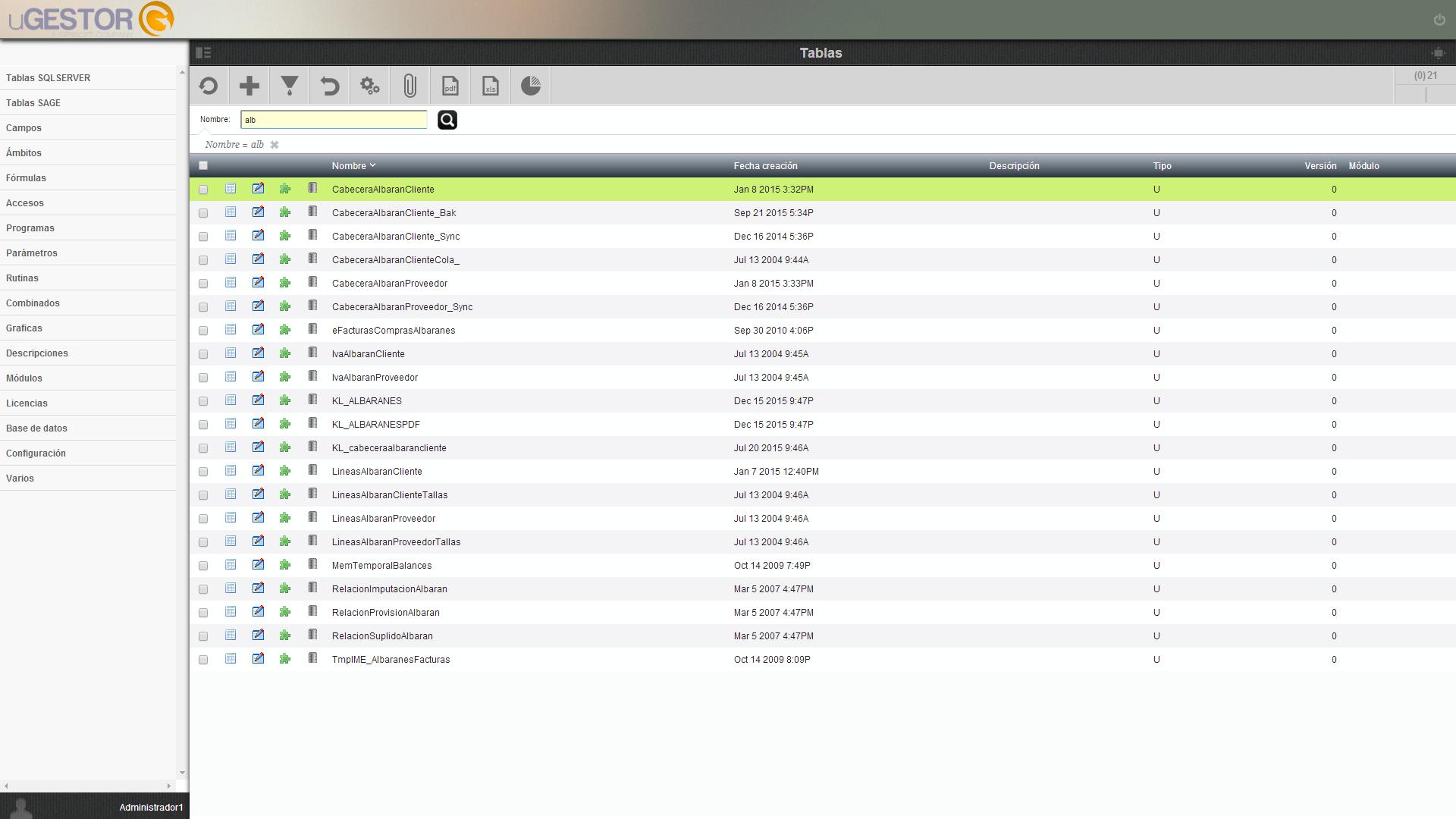Toggle the sidebar menu icon

click(203, 52)
